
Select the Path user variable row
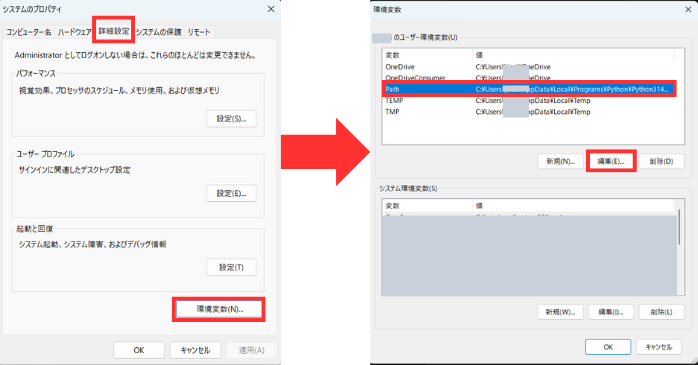528,89
